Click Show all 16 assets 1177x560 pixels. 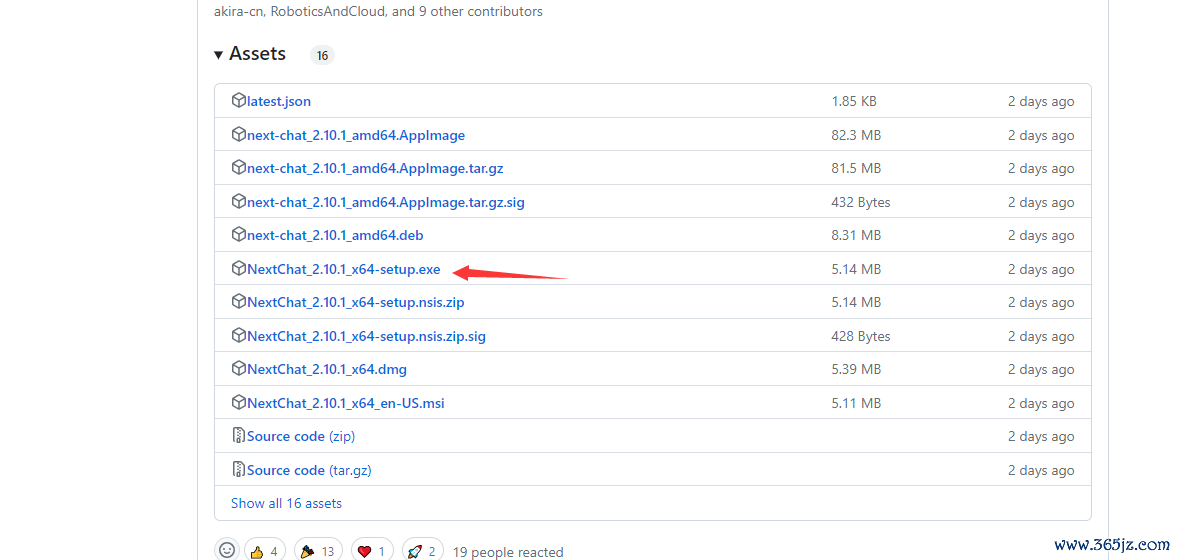[x=286, y=503]
